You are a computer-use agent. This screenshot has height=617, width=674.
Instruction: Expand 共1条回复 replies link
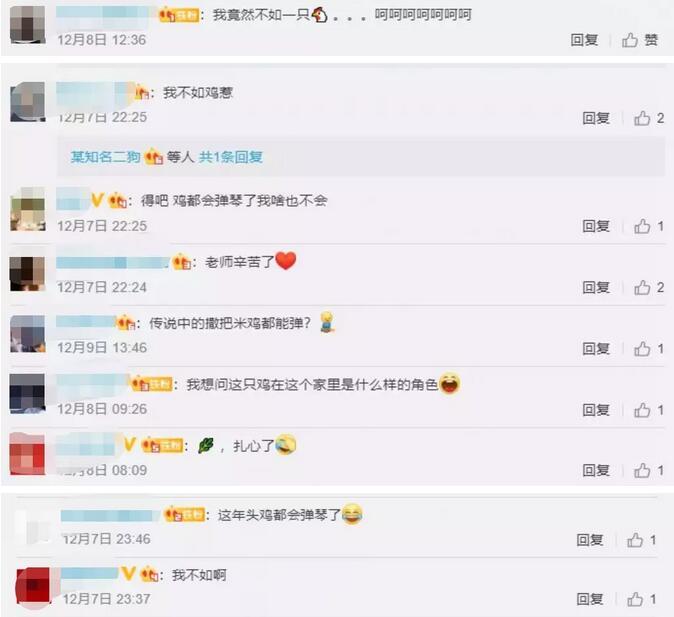[231, 157]
